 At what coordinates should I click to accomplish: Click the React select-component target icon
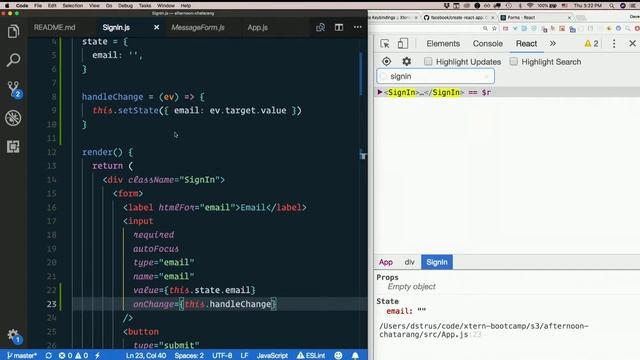(386, 61)
